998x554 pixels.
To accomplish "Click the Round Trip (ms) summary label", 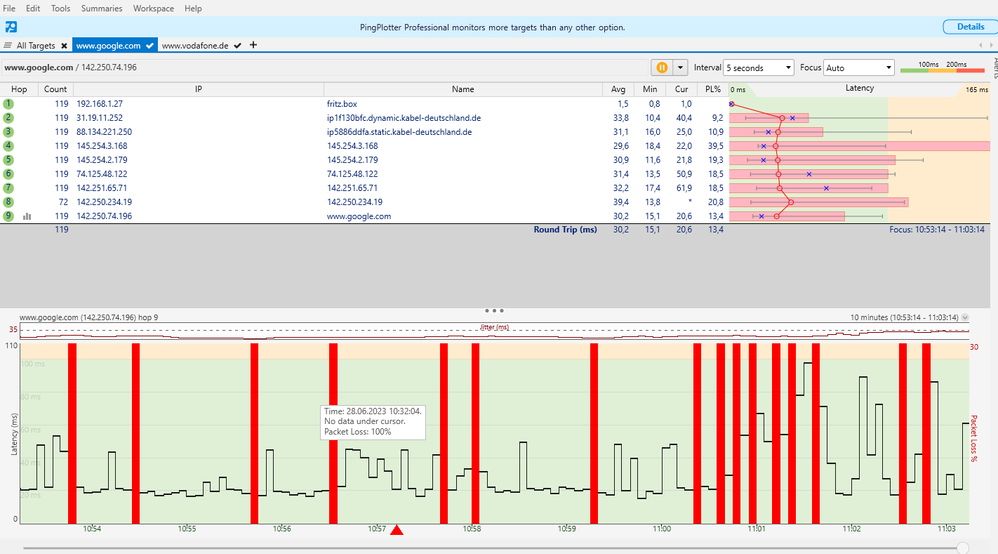I will [565, 229].
